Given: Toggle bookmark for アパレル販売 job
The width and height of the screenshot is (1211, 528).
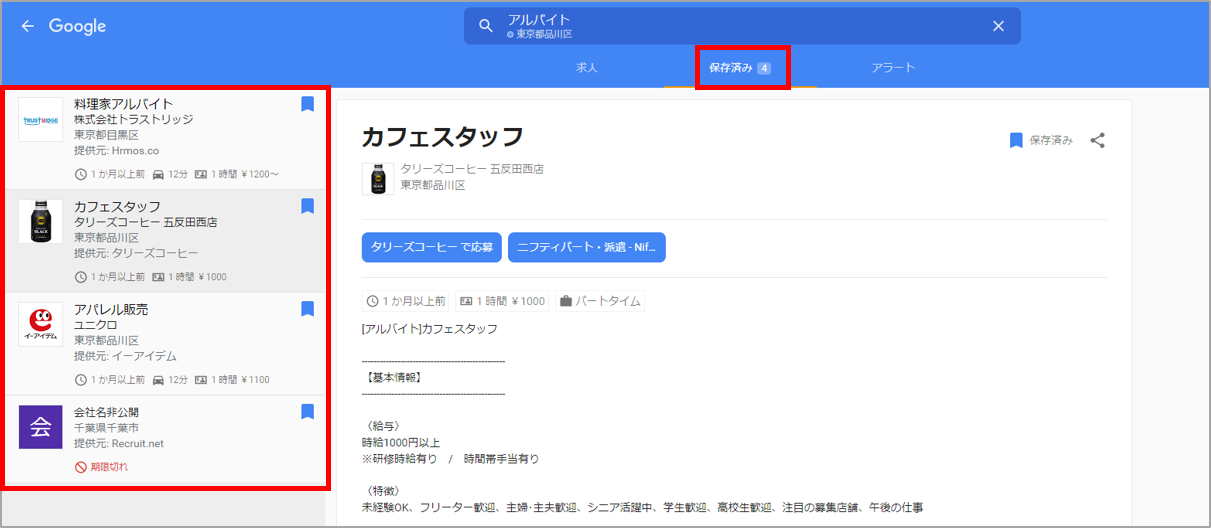Looking at the screenshot, I should pos(308,309).
